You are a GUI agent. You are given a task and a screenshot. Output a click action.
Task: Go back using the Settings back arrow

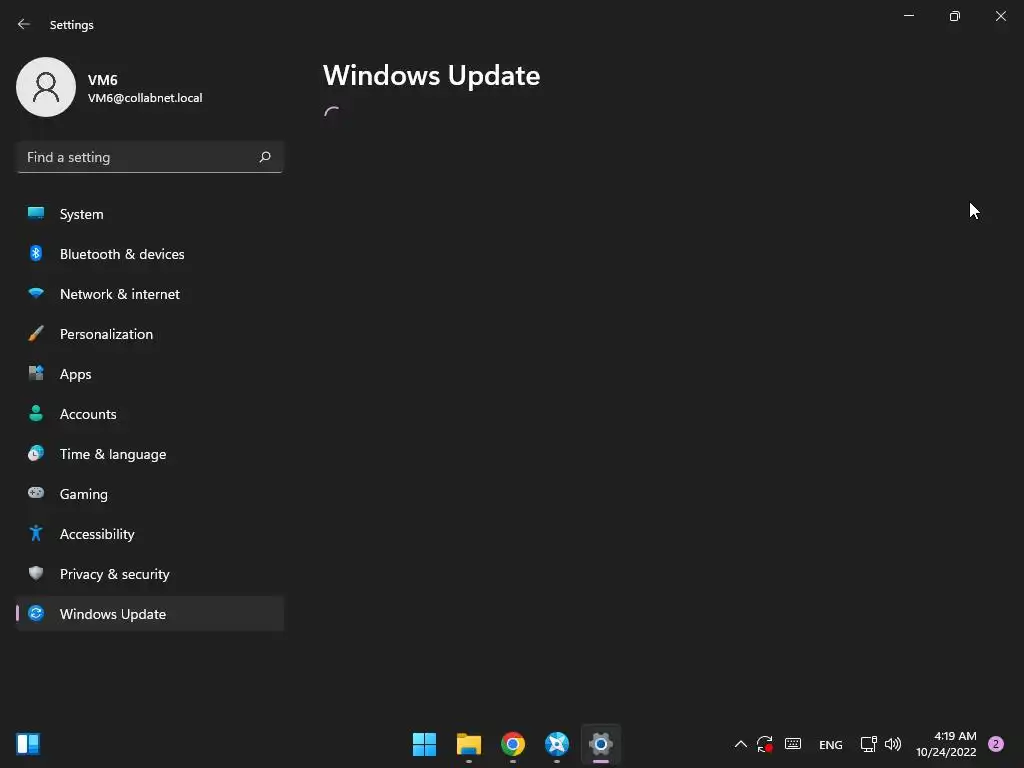tap(24, 24)
